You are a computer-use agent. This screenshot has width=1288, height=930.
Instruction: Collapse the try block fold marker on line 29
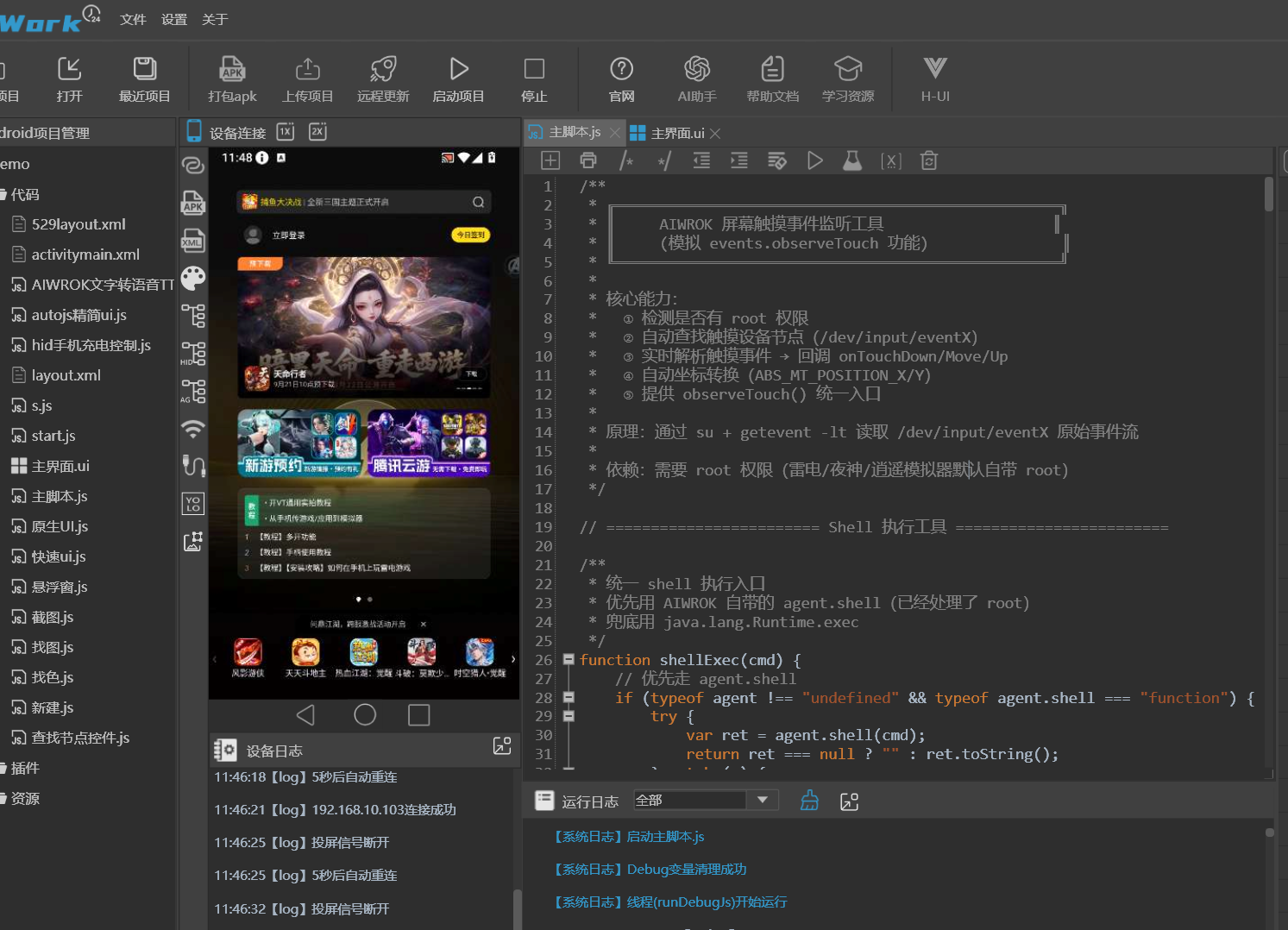pos(569,716)
